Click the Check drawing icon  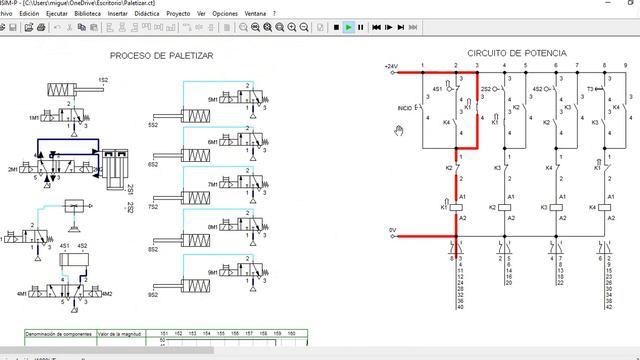[x=320, y=27]
